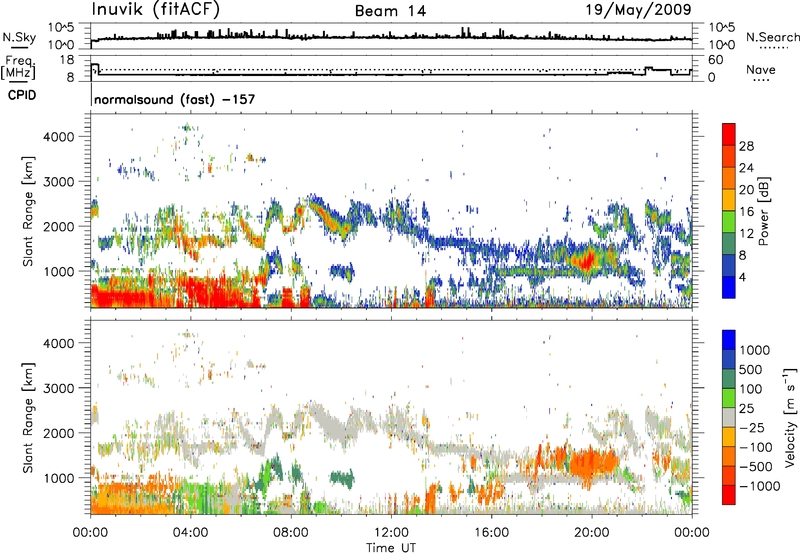The image size is (800, 554).
Task: Click the 'Velocity [m s-1]' colorbar label
Action: (790, 417)
